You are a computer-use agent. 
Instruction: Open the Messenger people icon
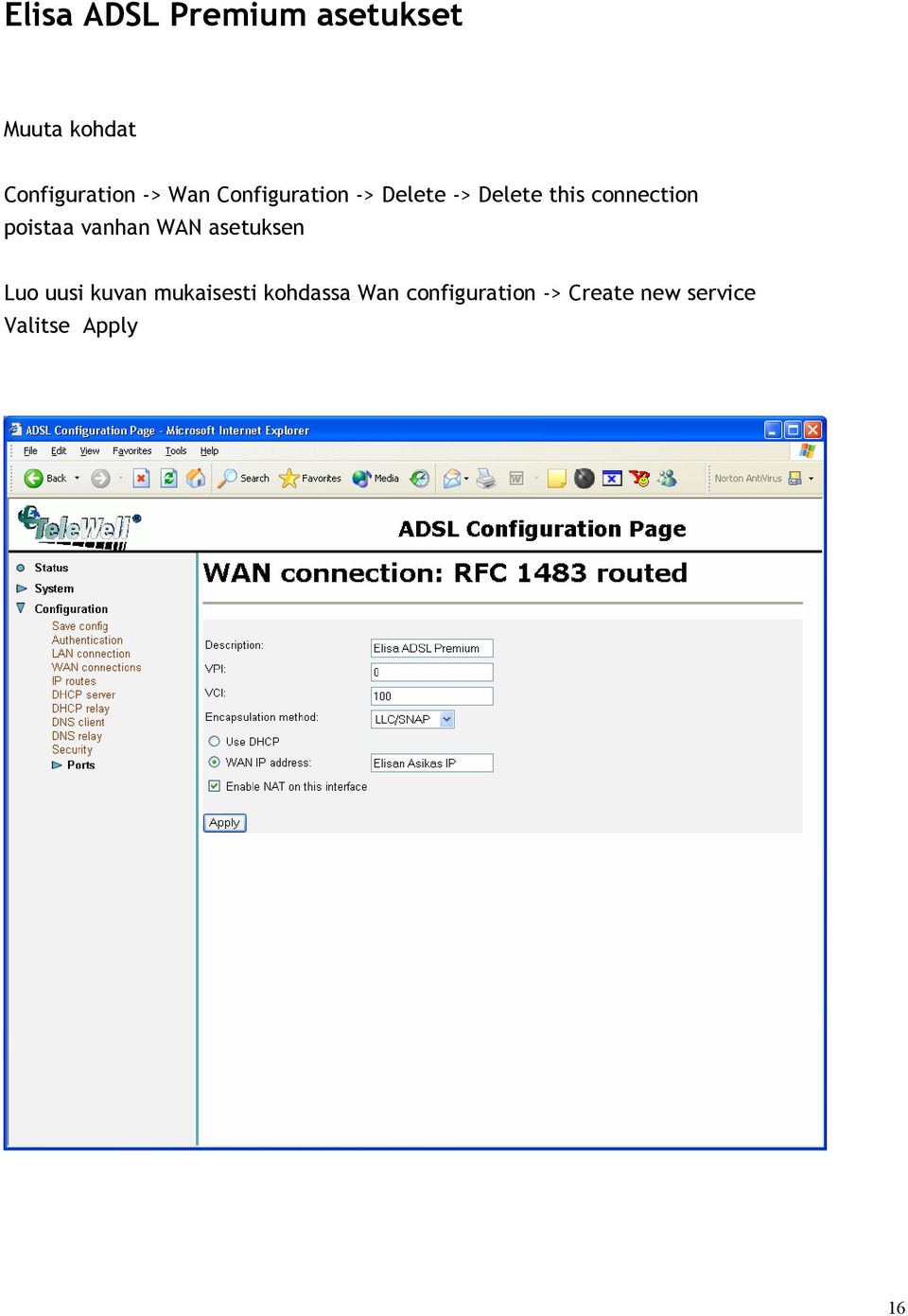pos(668,479)
